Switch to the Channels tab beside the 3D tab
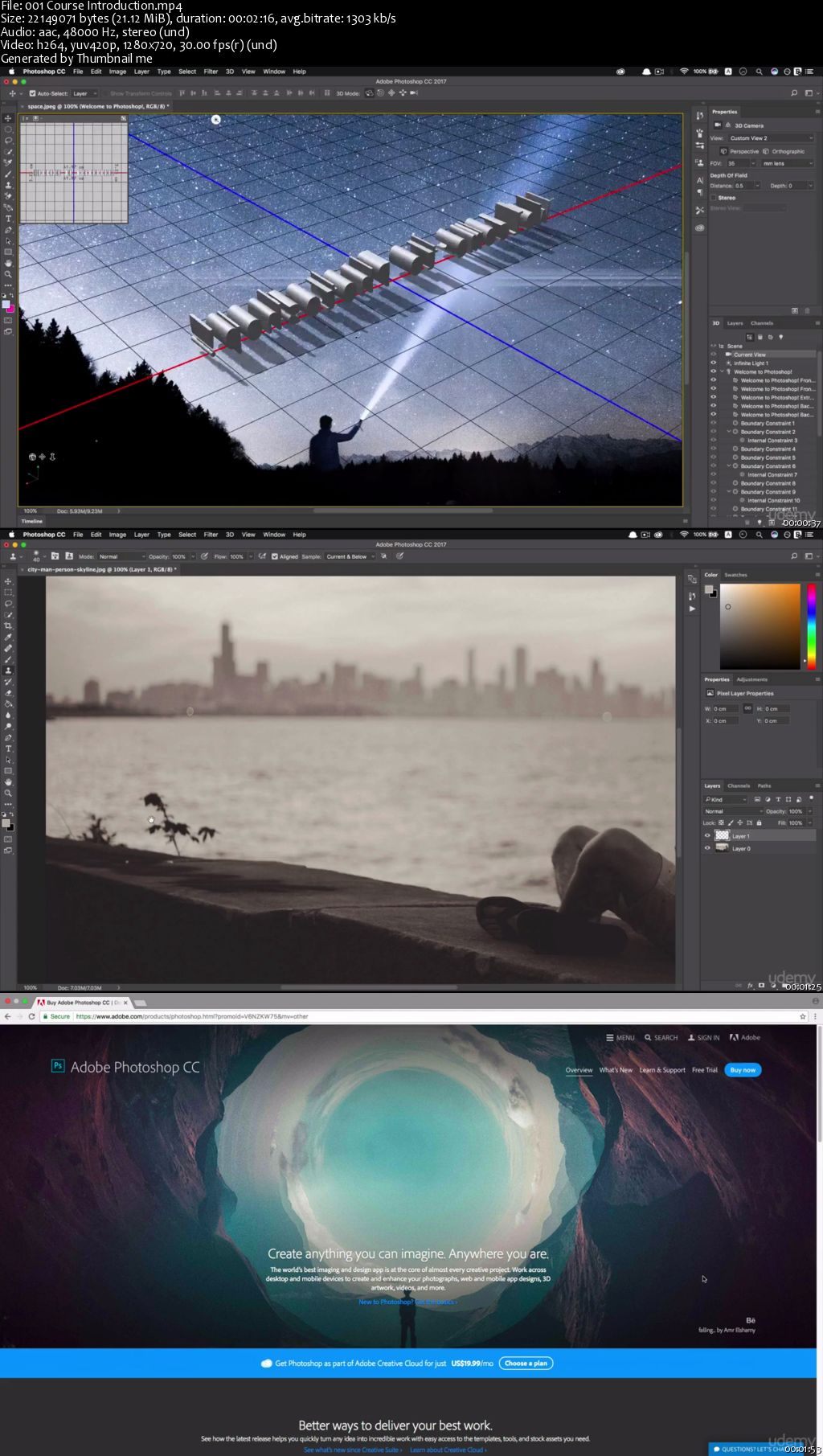This screenshot has width=823, height=1456. [x=762, y=323]
